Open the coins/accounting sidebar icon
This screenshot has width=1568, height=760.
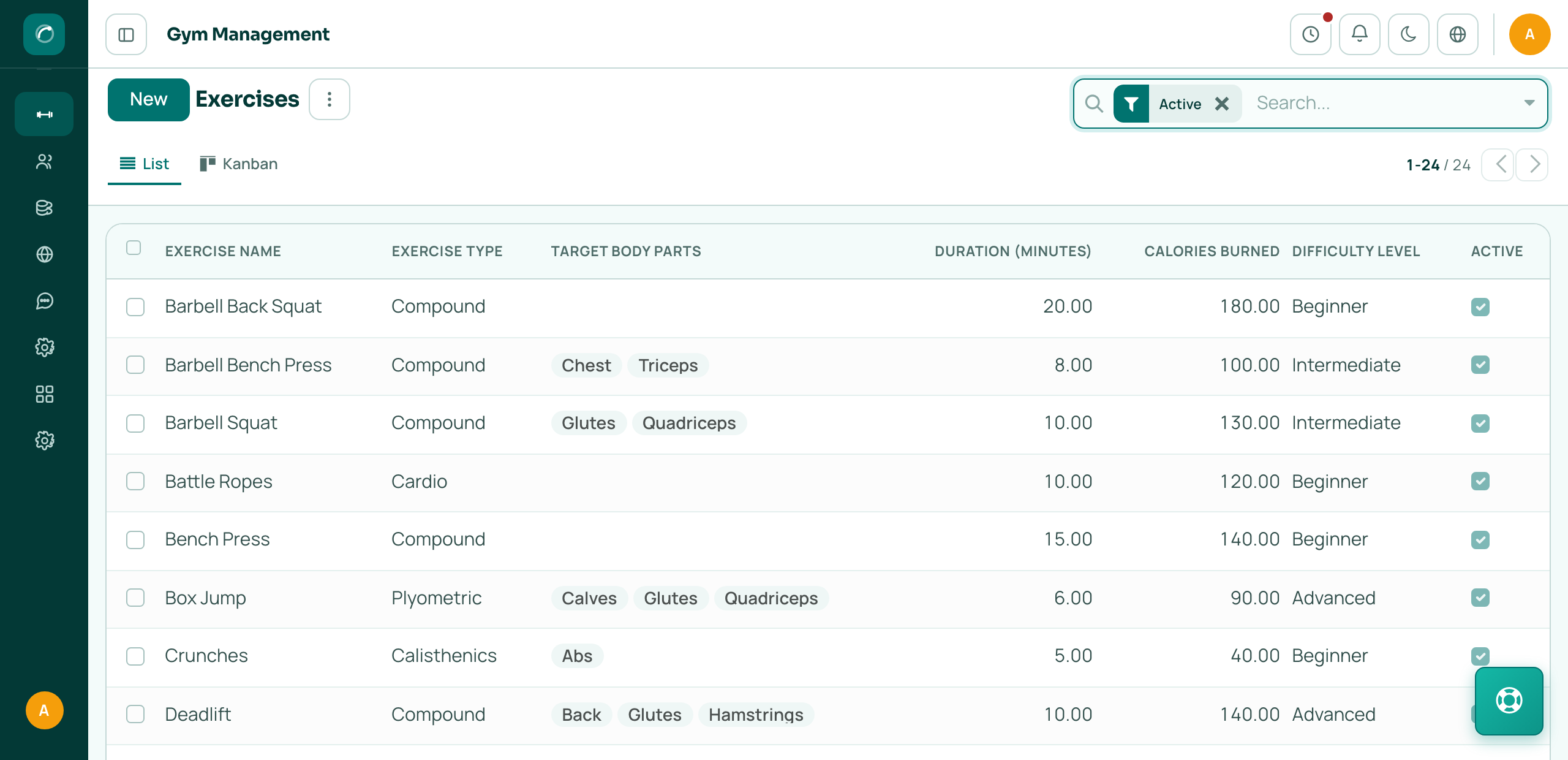[x=44, y=208]
